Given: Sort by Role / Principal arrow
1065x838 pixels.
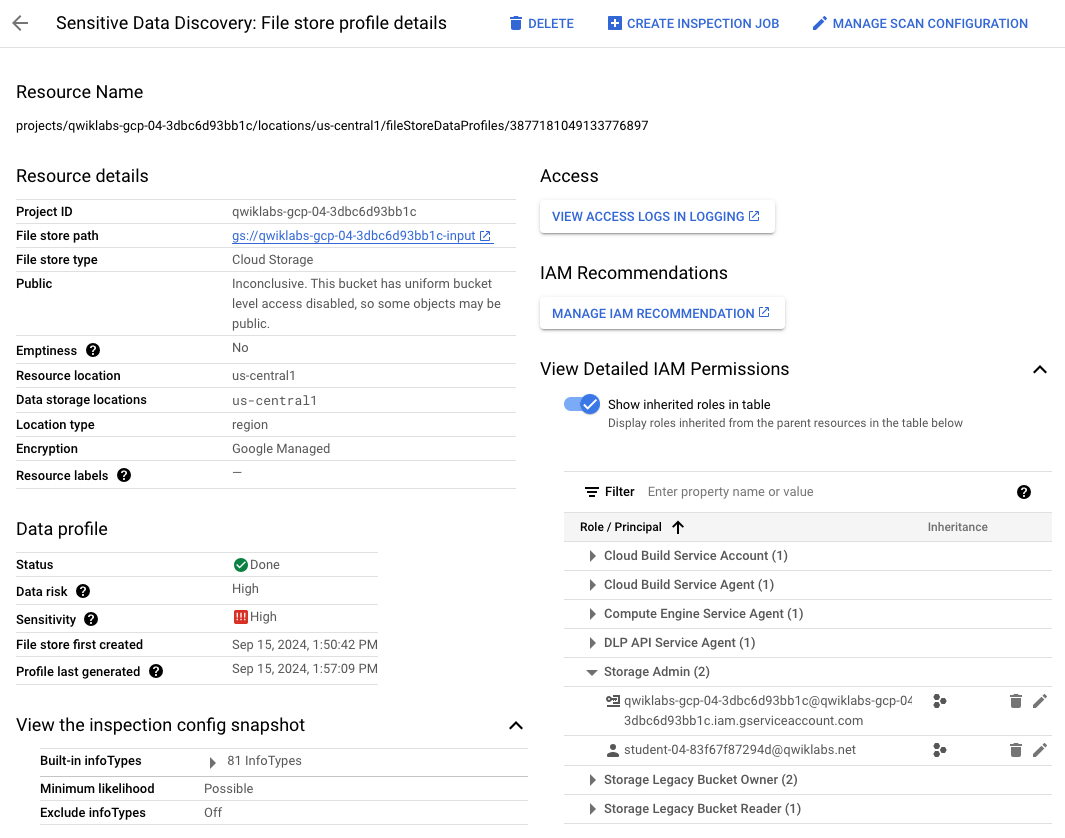Looking at the screenshot, I should point(678,528).
